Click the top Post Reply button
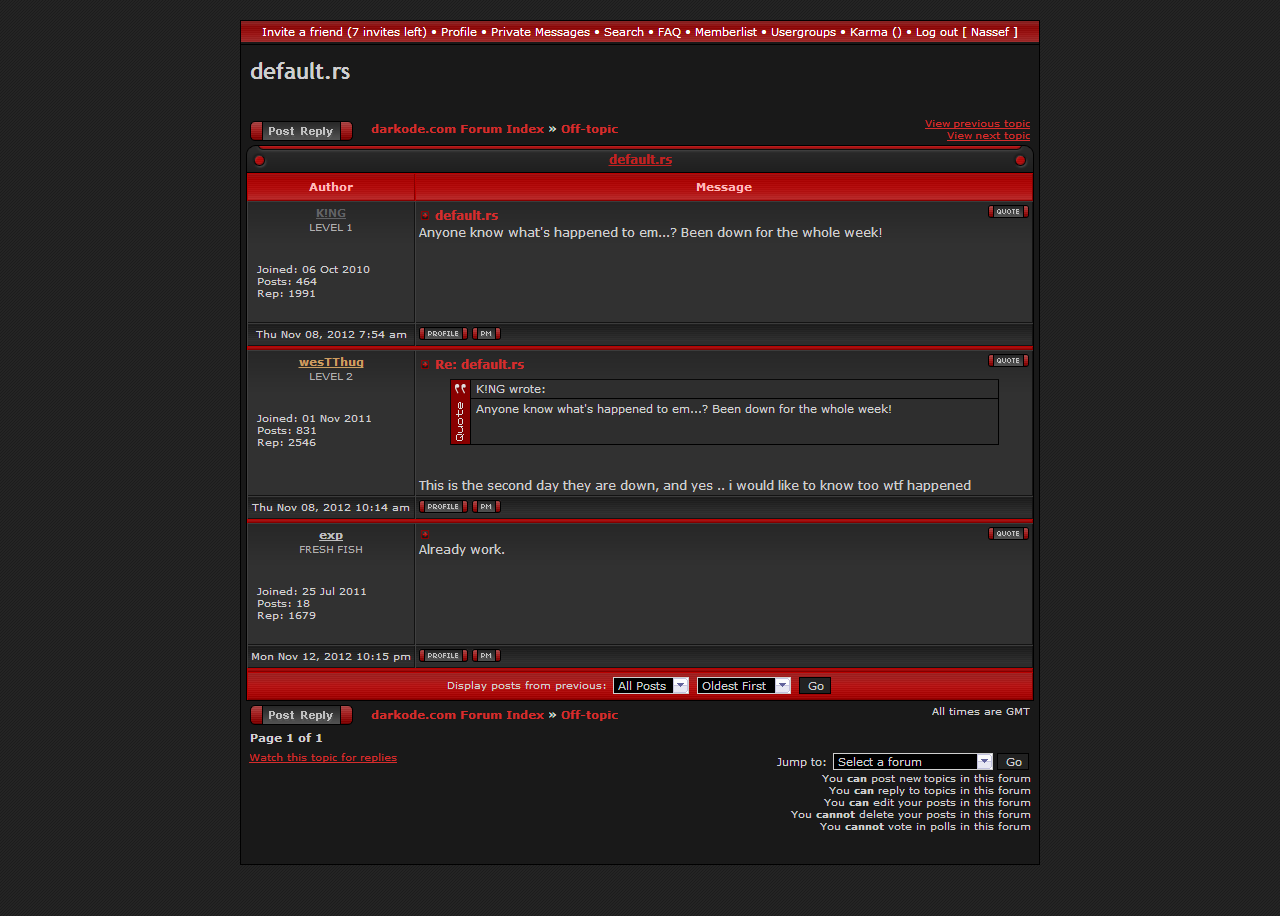 pos(301,131)
